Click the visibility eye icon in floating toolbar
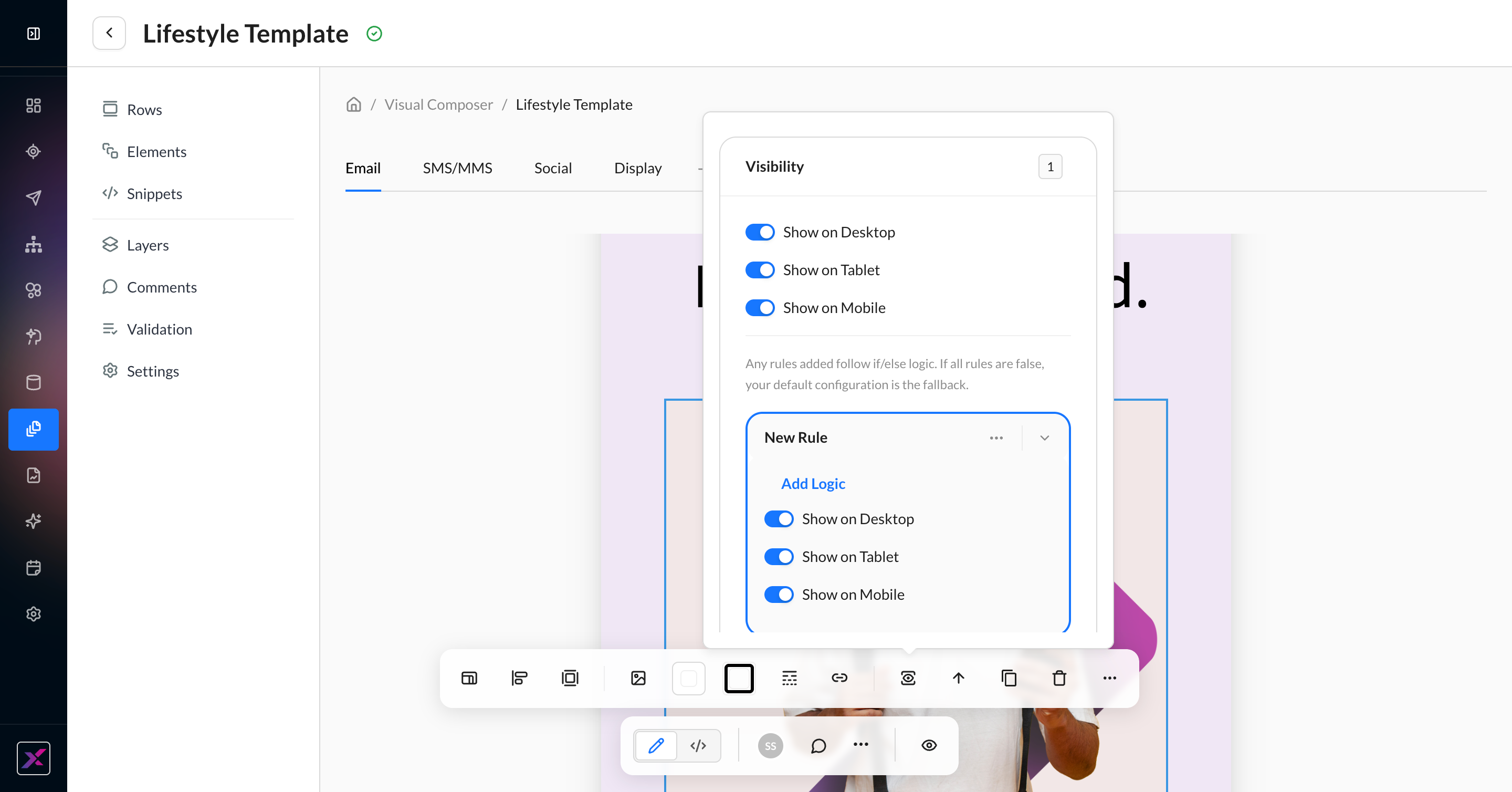Viewport: 1512px width, 792px height. pos(907,678)
